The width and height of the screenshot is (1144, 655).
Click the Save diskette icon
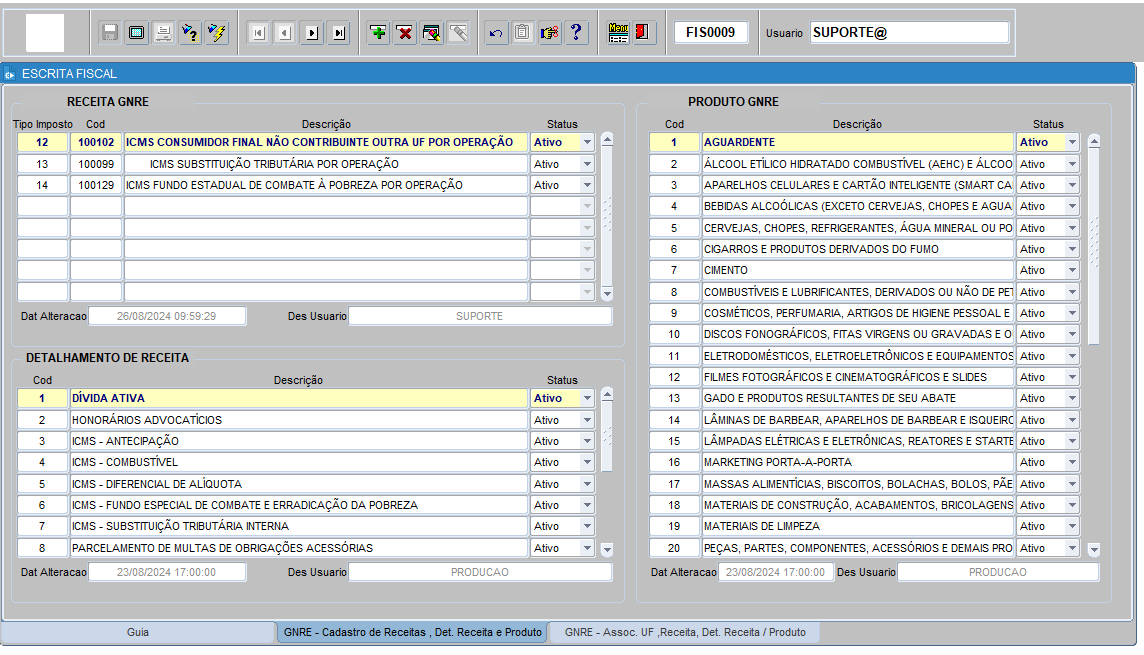pos(110,32)
